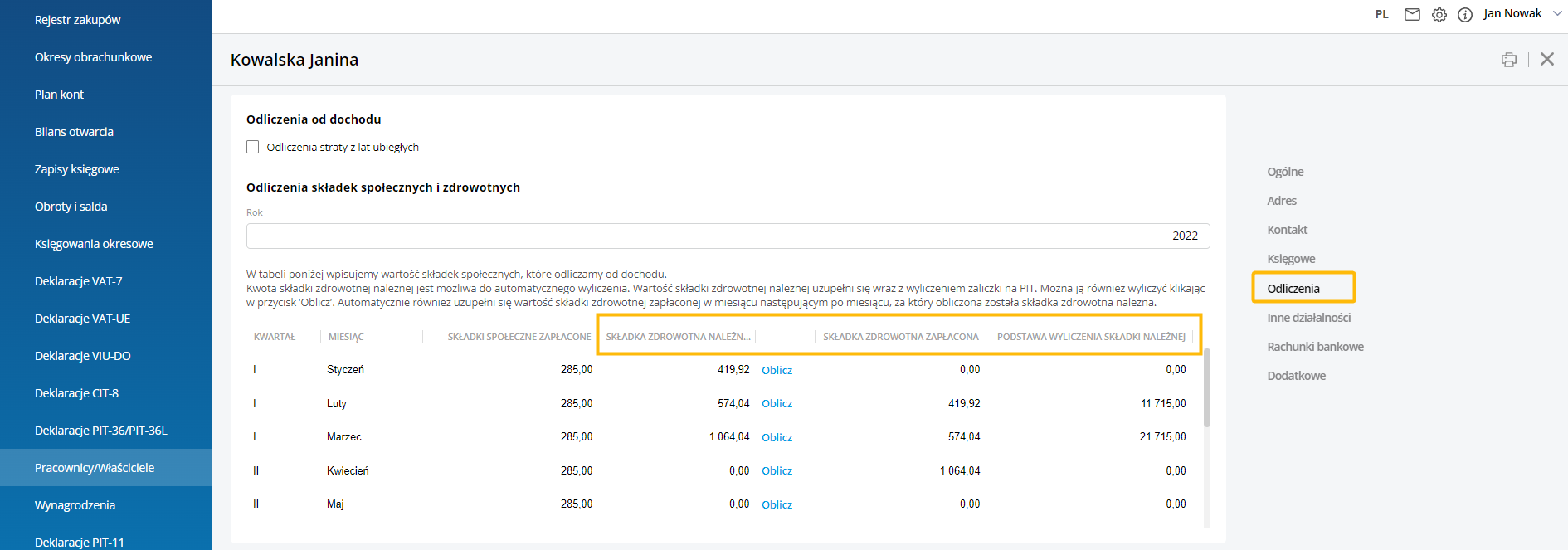
Task: Switch language using PL selector
Action: [1381, 14]
